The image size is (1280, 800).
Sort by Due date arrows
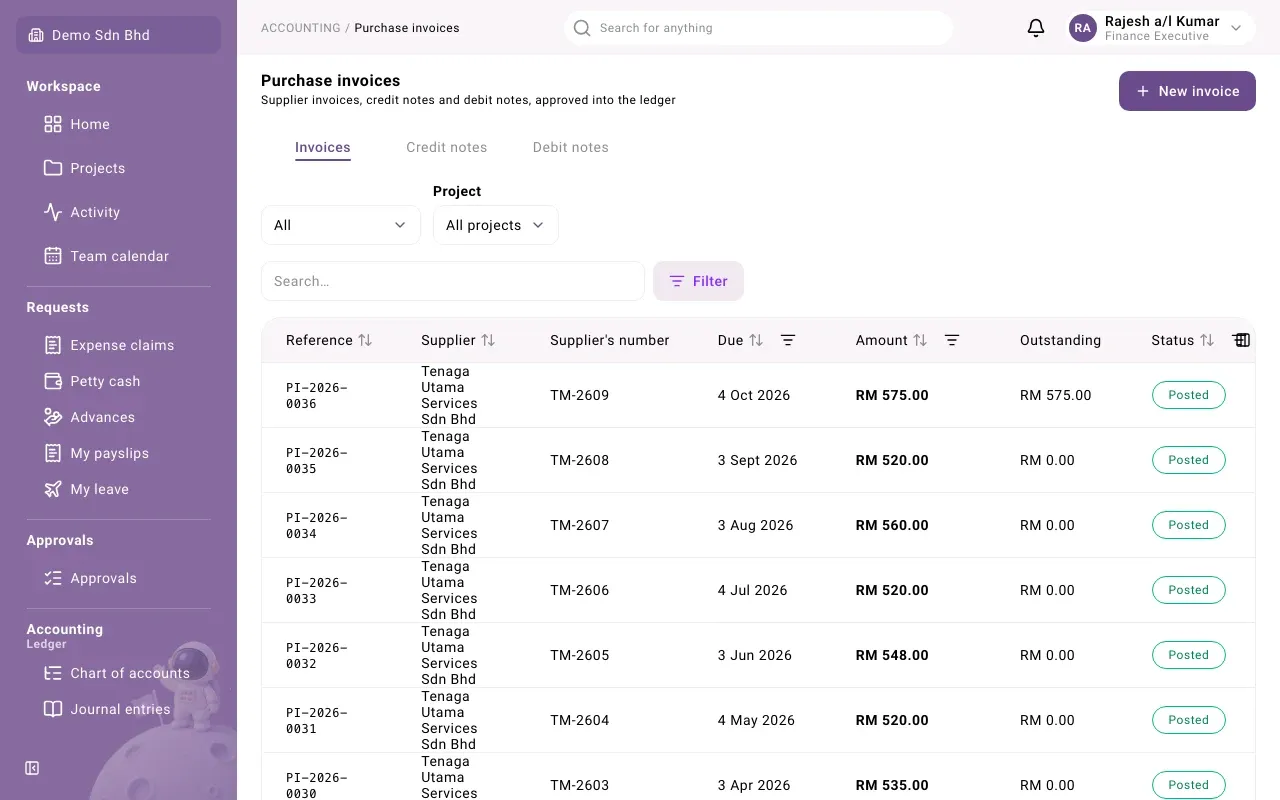756,340
